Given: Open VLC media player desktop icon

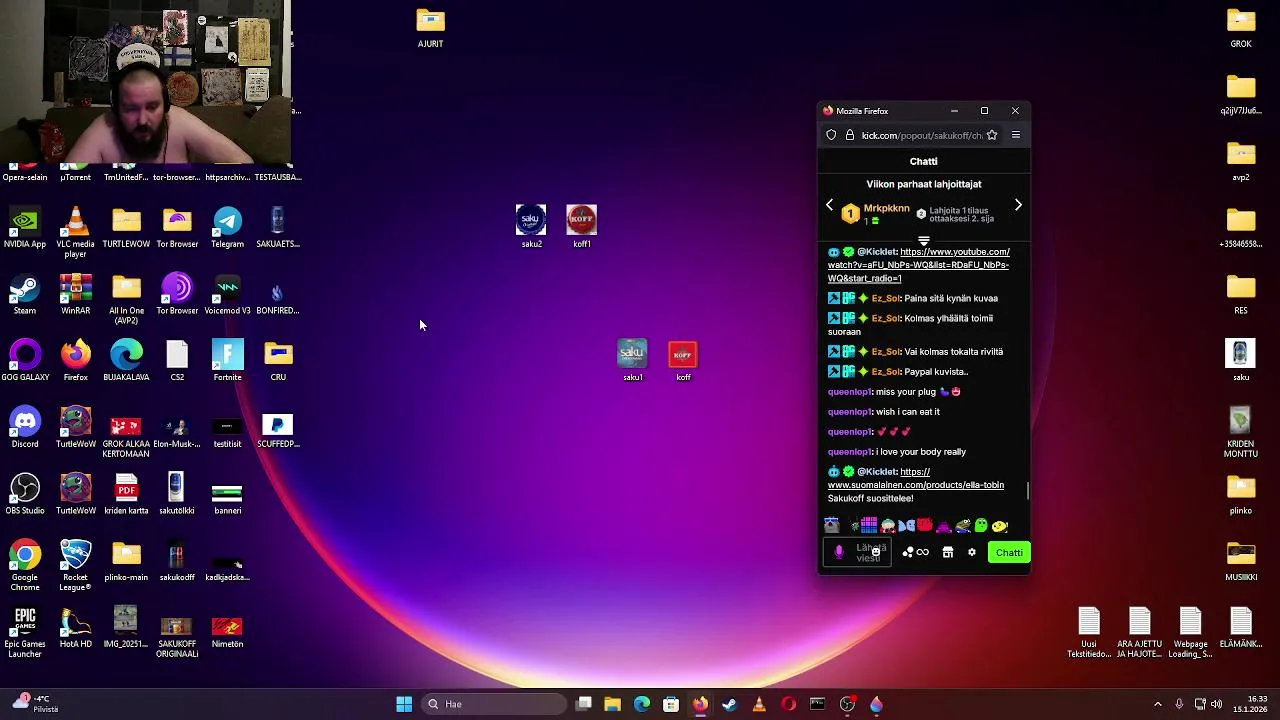Looking at the screenshot, I should coord(75,232).
